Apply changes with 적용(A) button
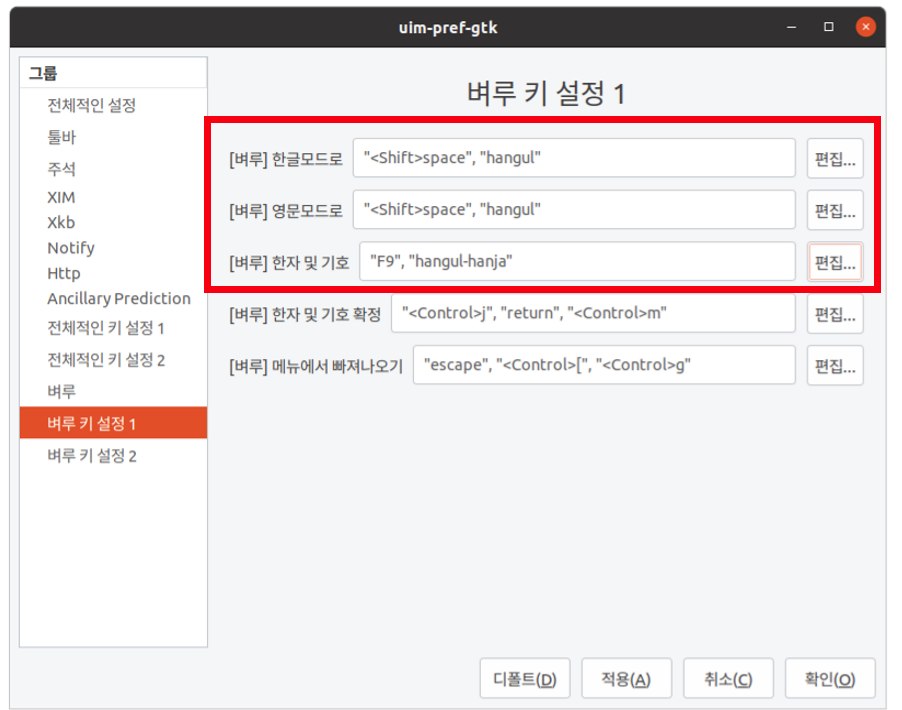Image resolution: width=902 pixels, height=710 pixels. (x=626, y=679)
